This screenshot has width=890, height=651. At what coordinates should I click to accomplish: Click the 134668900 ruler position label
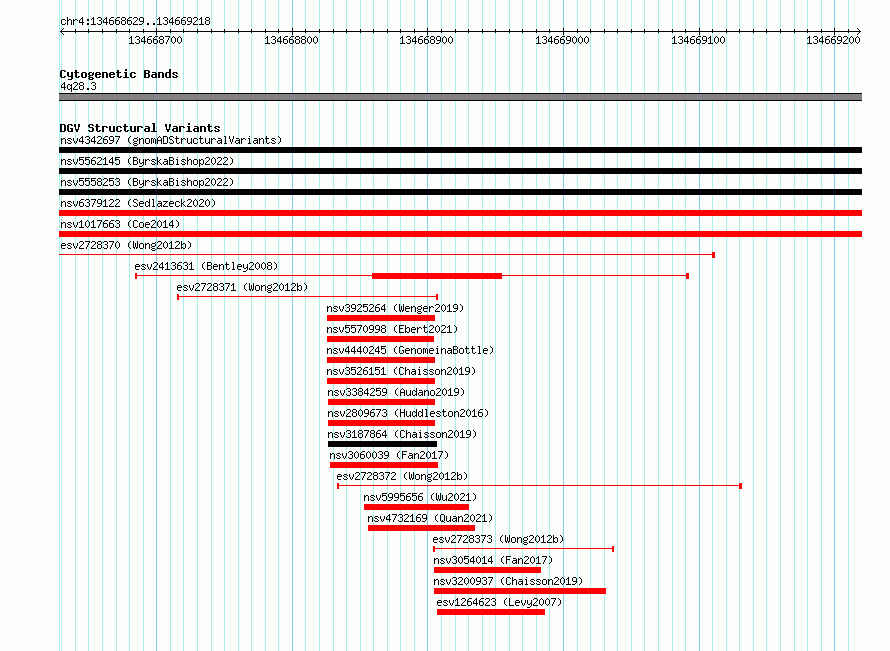pos(426,40)
